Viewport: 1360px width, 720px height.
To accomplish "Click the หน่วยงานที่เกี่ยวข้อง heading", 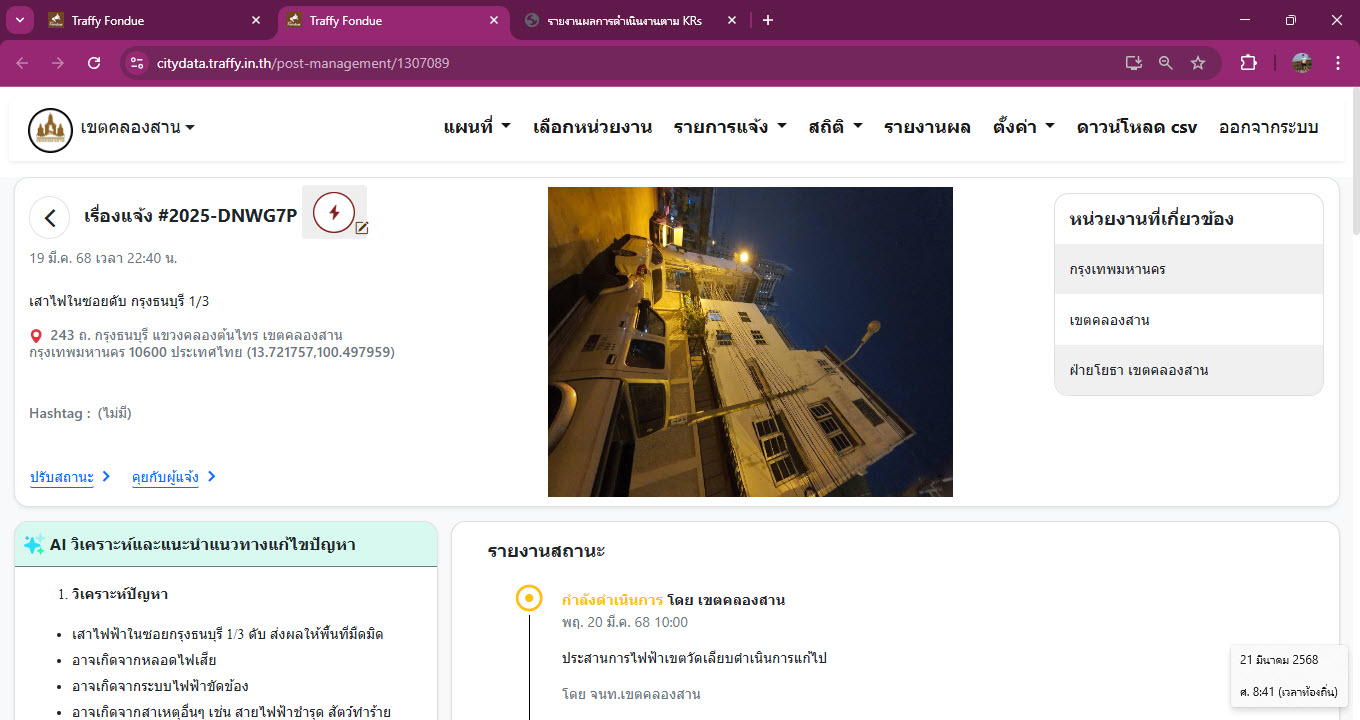I will (1151, 219).
